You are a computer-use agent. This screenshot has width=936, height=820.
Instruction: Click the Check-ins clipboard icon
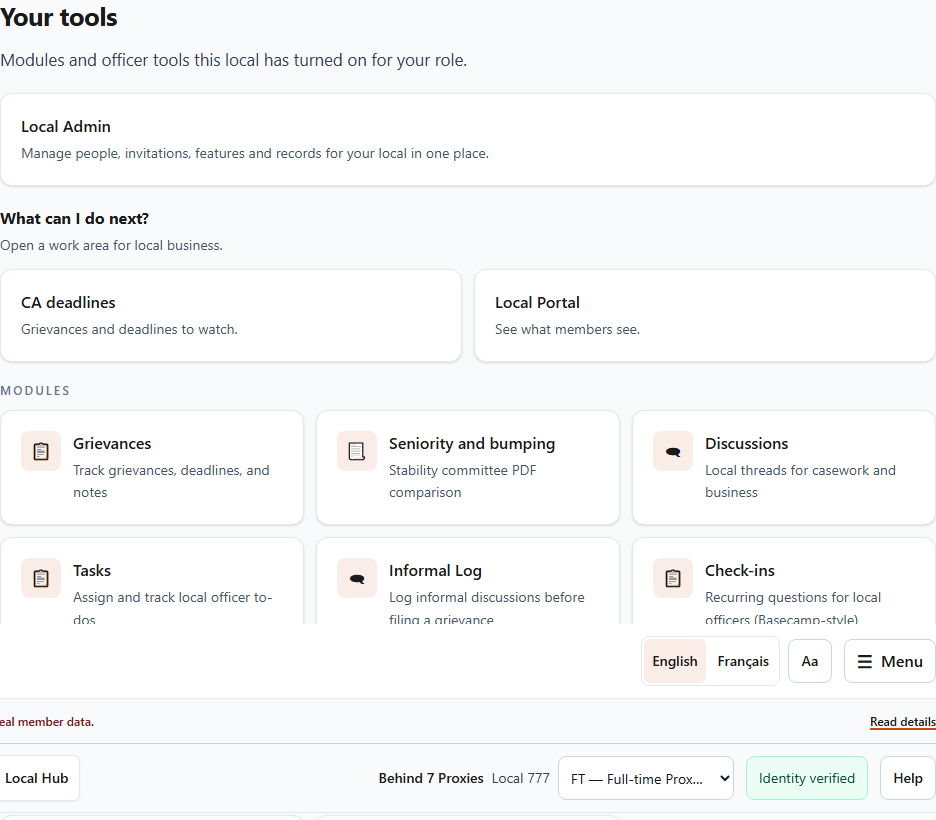[673, 578]
